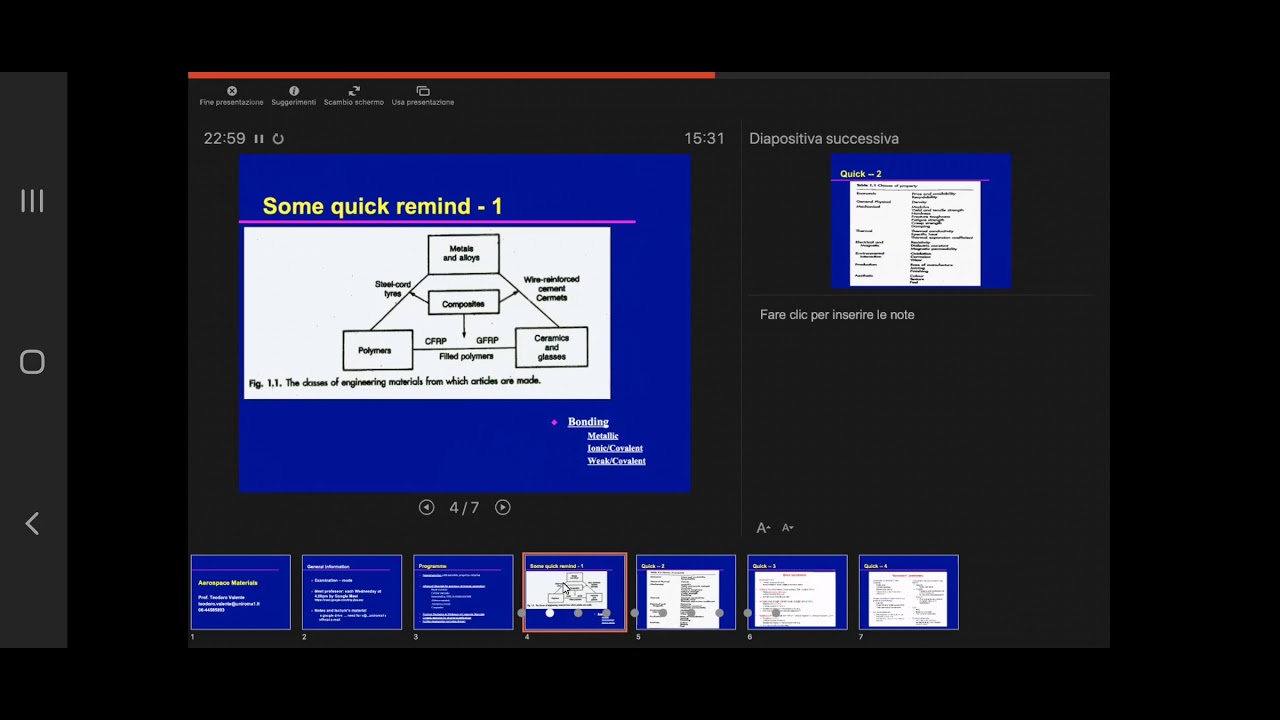1280x720 pixels.
Task: Advance to next slide arrow
Action: (503, 508)
